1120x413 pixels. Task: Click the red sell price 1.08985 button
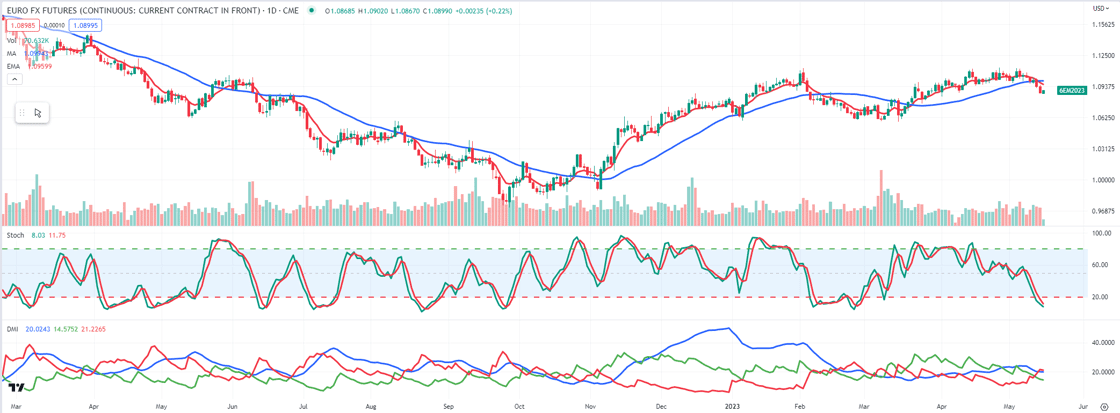[21, 25]
